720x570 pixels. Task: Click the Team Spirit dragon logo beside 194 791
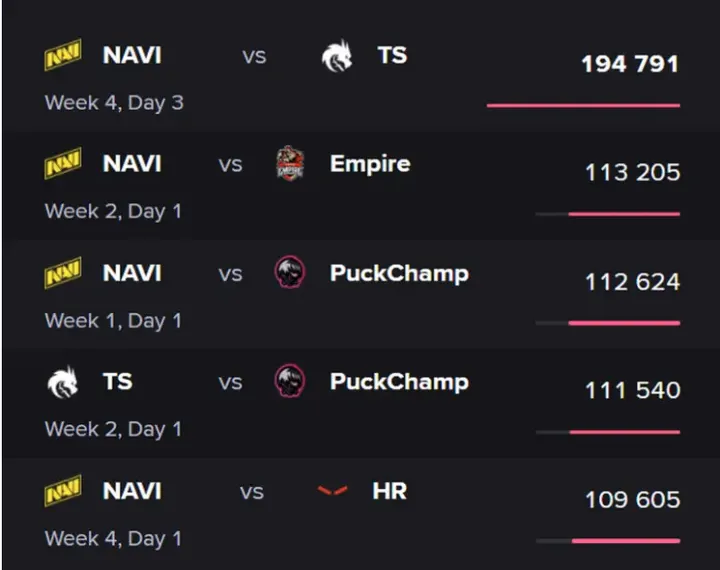pyautogui.click(x=337, y=56)
